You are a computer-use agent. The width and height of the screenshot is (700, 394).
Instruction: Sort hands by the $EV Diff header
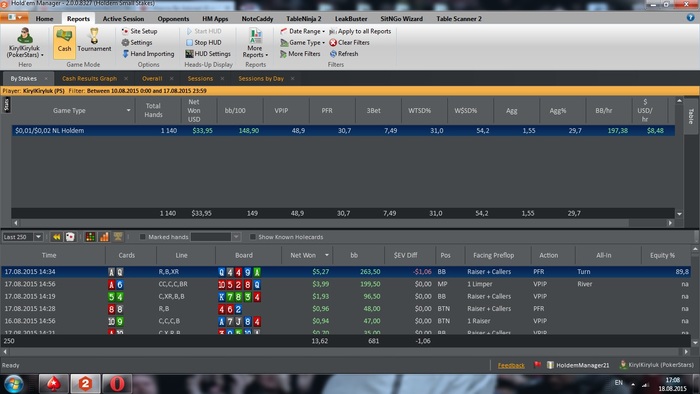pyautogui.click(x=405, y=255)
